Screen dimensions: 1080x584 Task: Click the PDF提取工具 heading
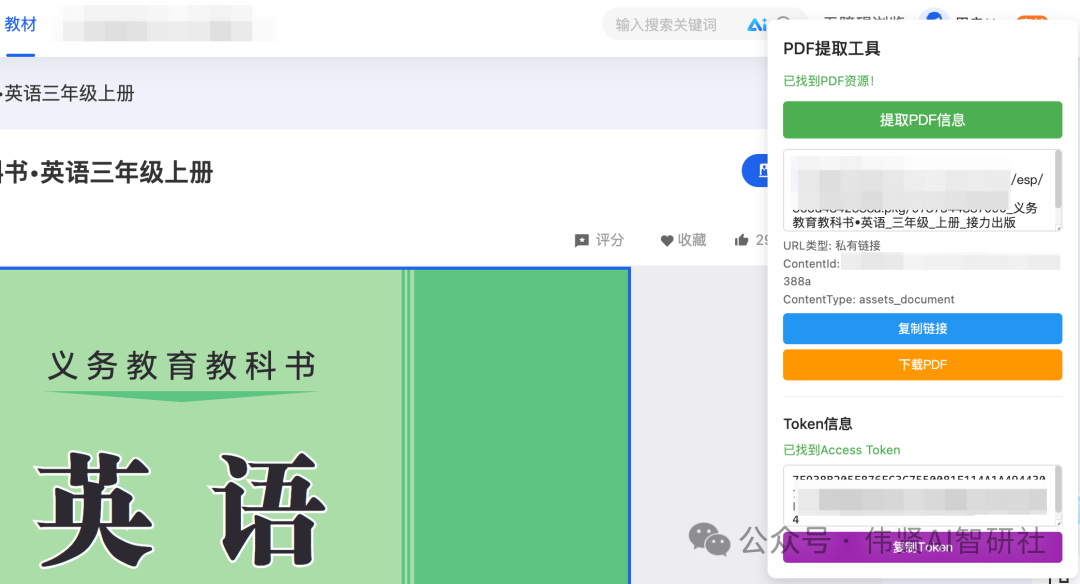831,49
